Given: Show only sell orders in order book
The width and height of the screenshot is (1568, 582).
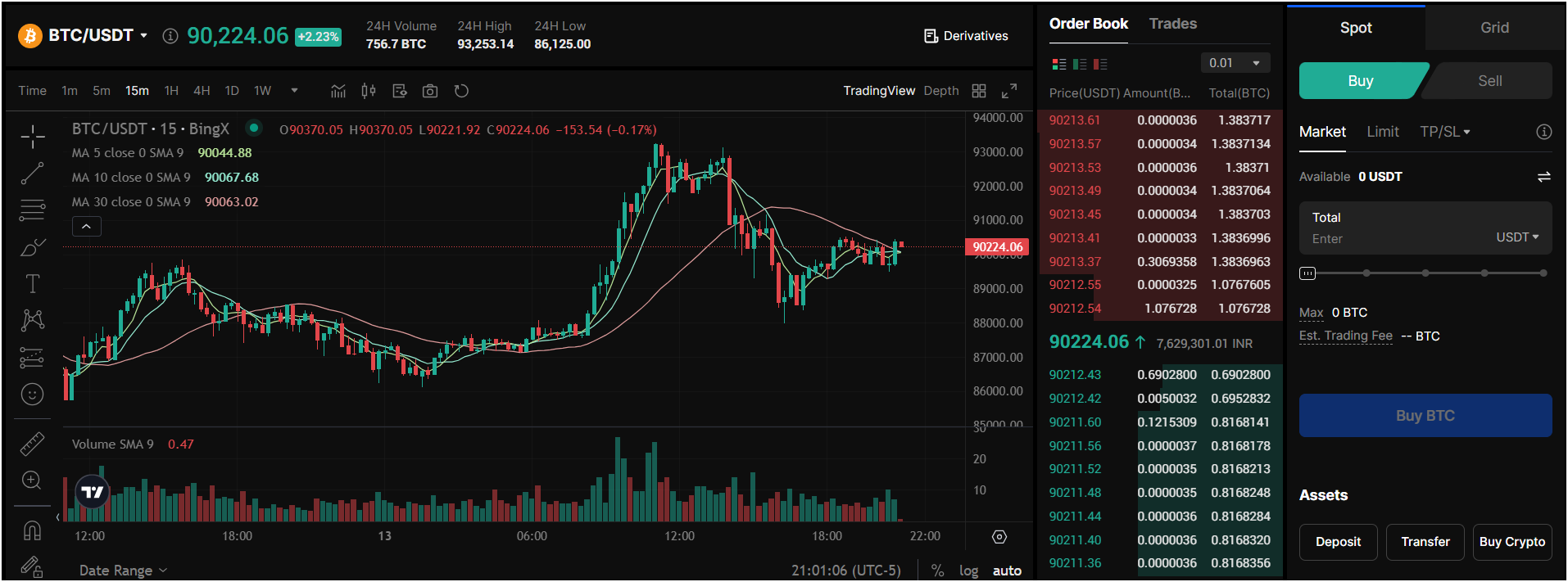Looking at the screenshot, I should pos(1100,64).
